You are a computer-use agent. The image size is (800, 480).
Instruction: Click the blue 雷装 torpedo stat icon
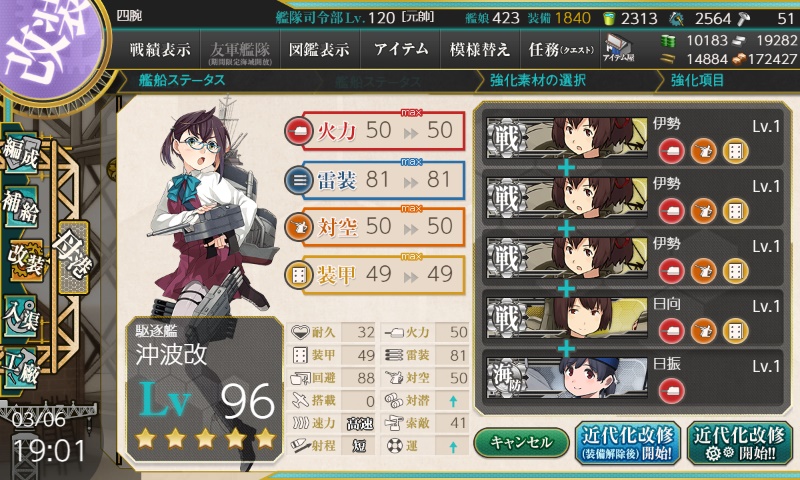[299, 180]
